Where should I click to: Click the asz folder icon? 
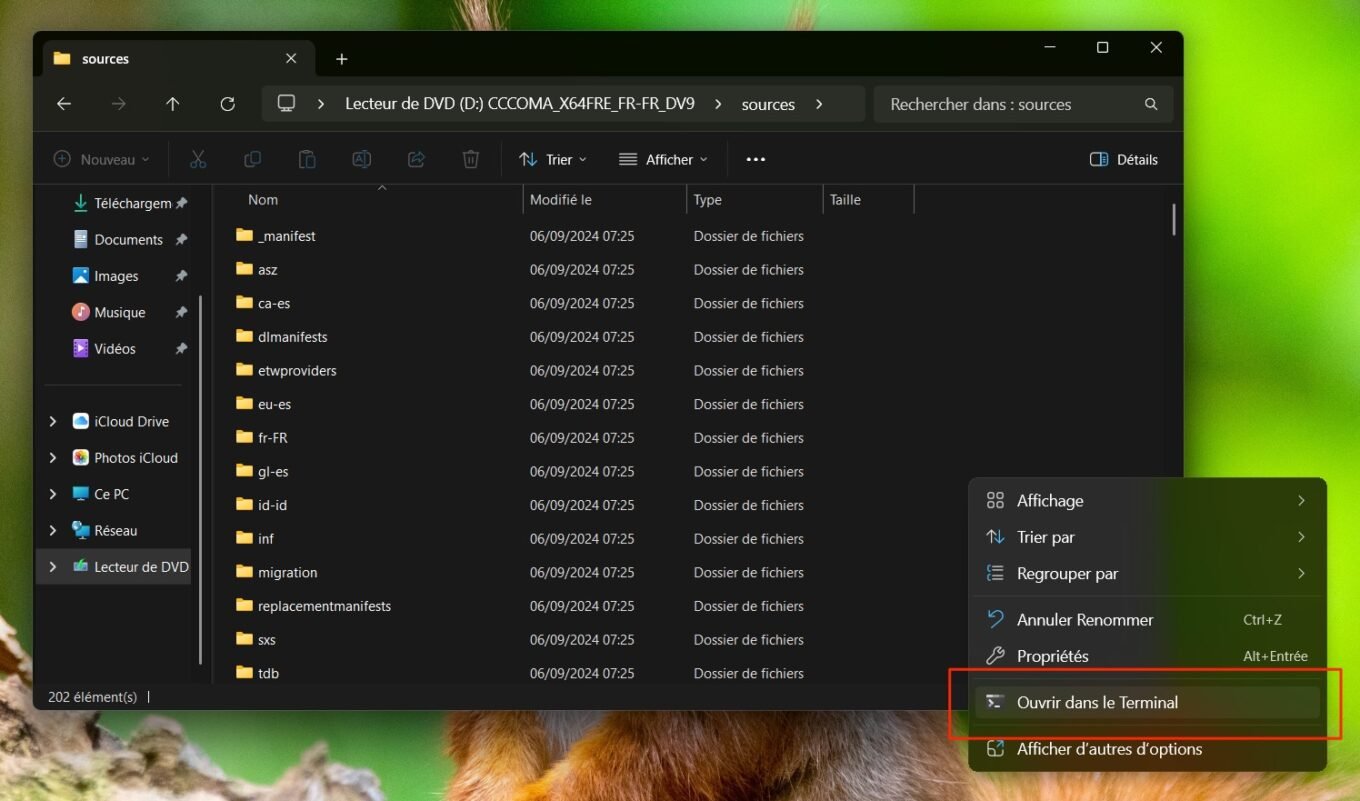pyautogui.click(x=244, y=269)
